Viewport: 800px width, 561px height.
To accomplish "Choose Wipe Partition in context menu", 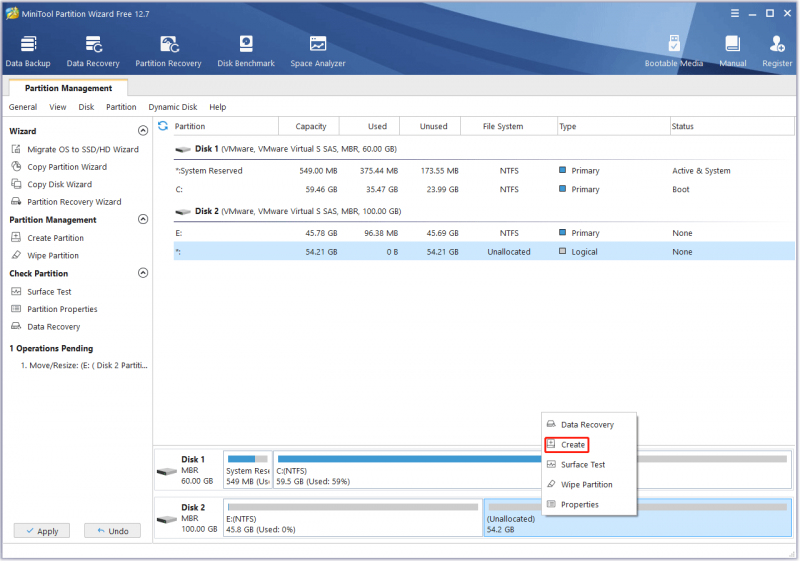I will 589,484.
